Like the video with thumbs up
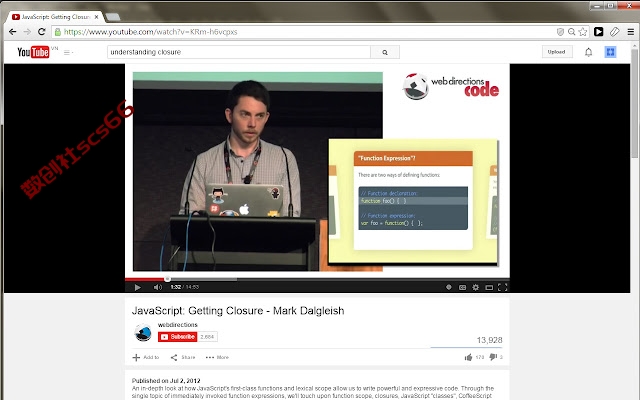Viewport: 640px width, 400px height. 468,357
